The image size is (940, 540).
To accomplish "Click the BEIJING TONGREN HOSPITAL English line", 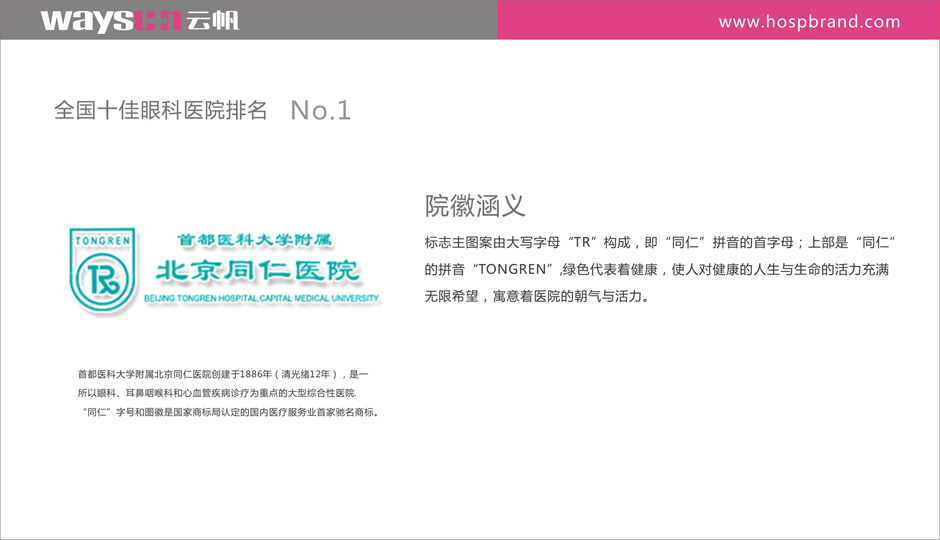I will coord(261,298).
